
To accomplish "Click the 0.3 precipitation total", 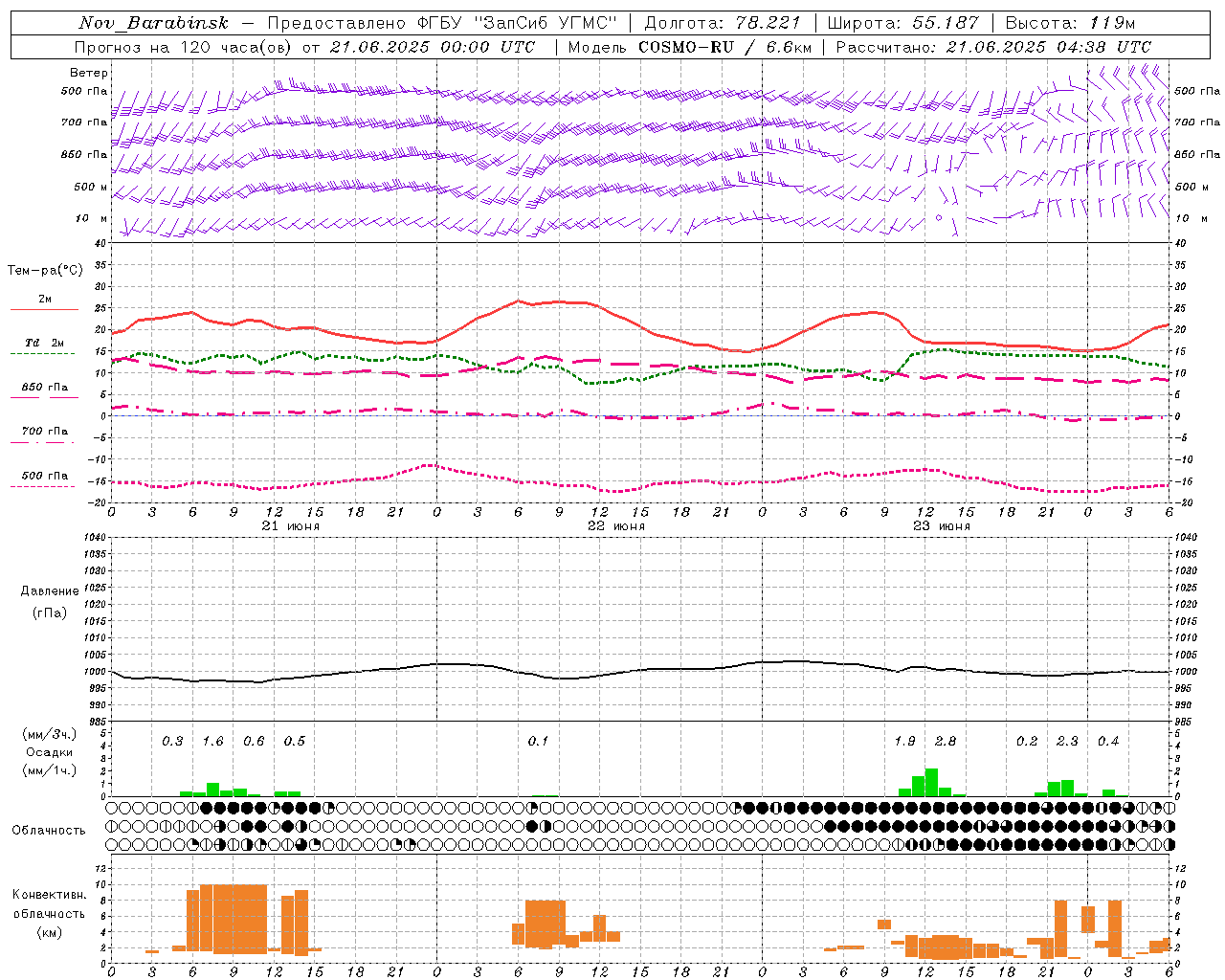I will point(172,742).
